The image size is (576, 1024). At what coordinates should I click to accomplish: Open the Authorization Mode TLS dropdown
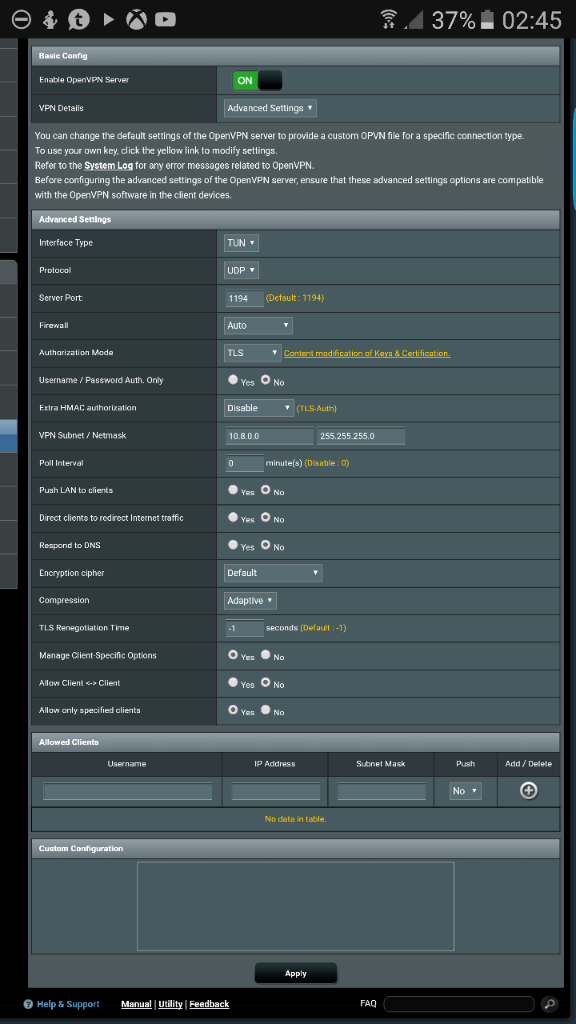pyautogui.click(x=253, y=353)
